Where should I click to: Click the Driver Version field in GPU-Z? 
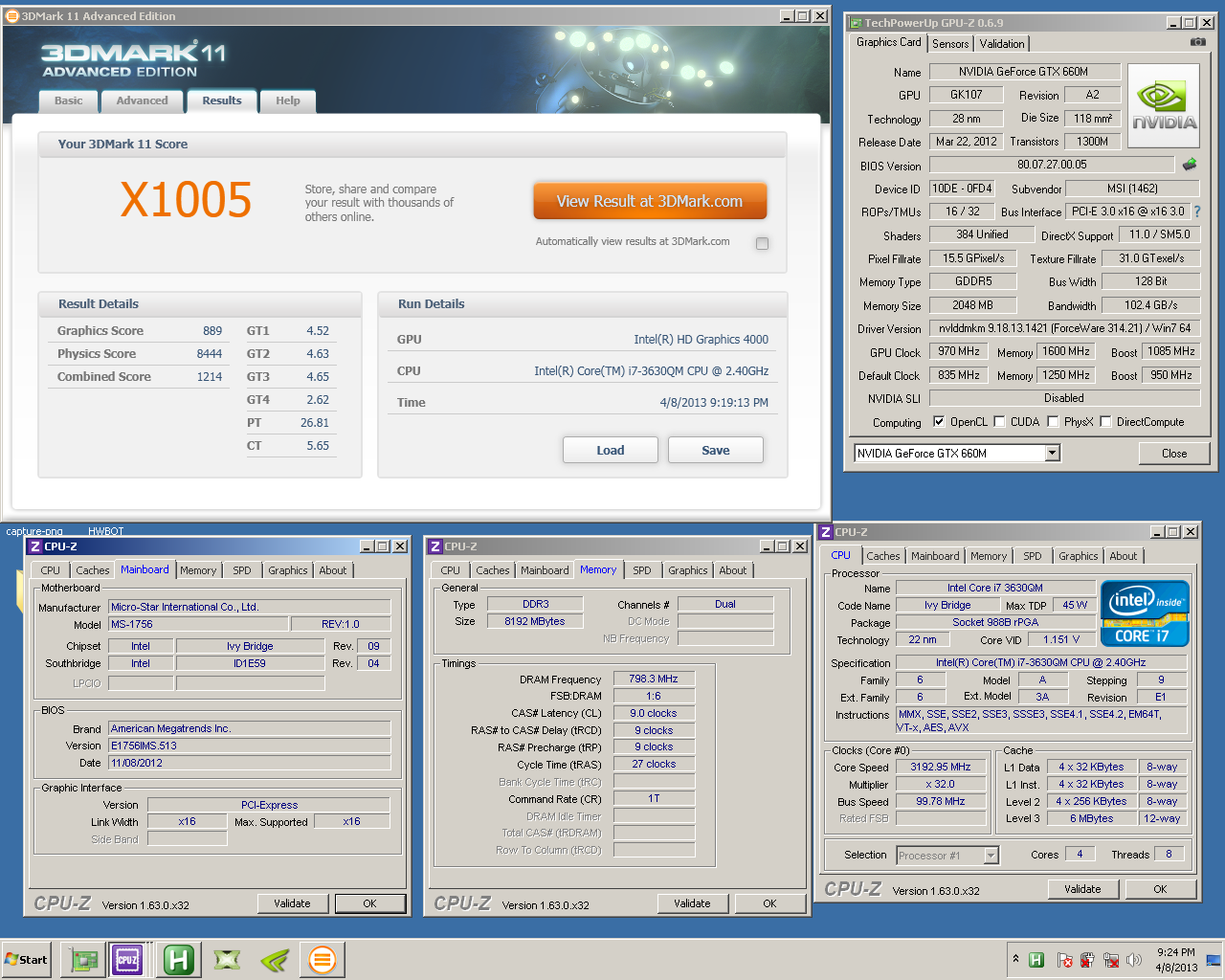[1064, 328]
